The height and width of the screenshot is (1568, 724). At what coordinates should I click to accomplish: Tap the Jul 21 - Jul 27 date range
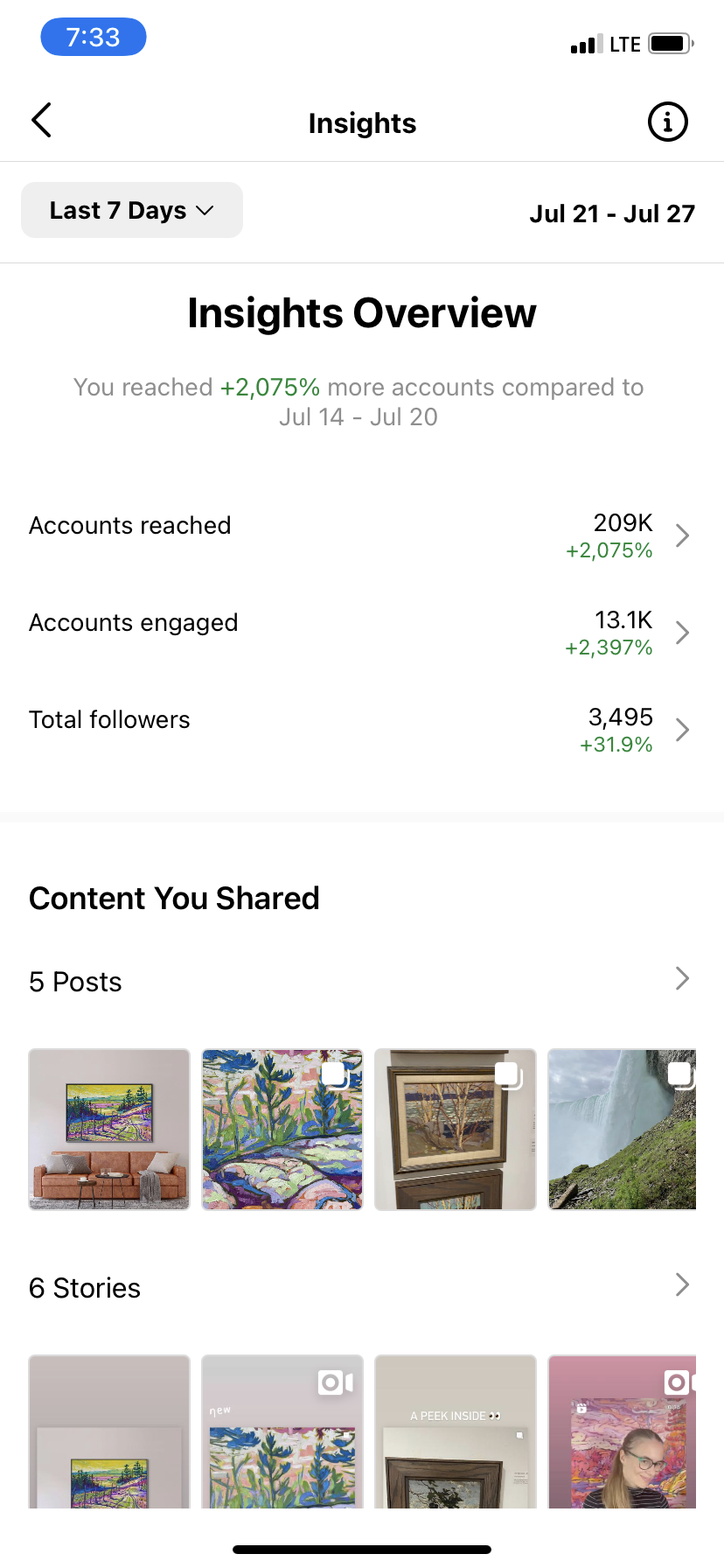pos(612,213)
